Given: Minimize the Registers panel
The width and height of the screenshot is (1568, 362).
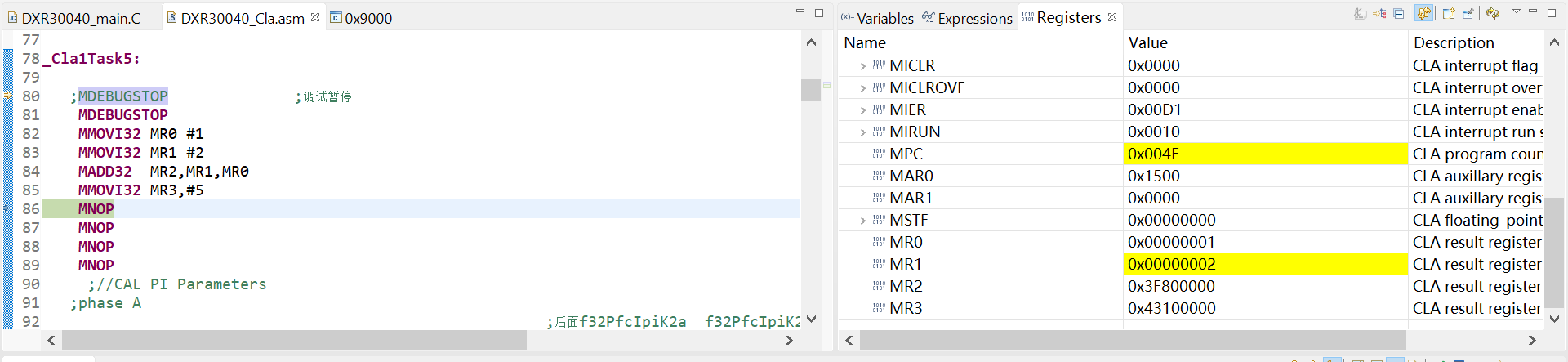Looking at the screenshot, I should (x=1533, y=11).
